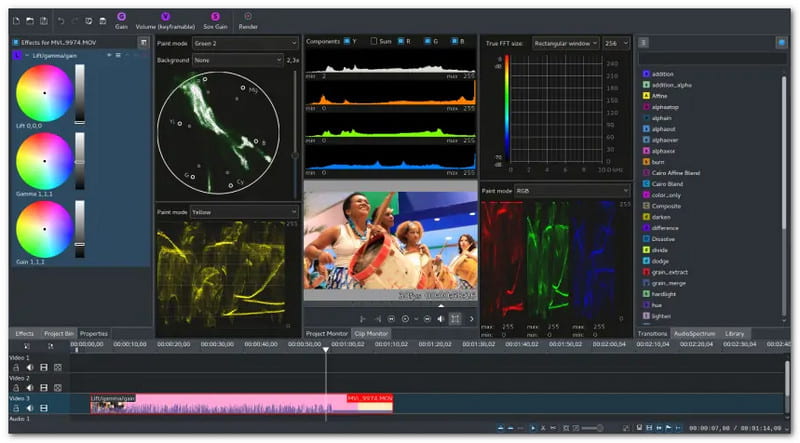Viewport: 800px width, 443px height.
Task: Select the Cairo Affine Blend transition
Action: [x=676, y=173]
